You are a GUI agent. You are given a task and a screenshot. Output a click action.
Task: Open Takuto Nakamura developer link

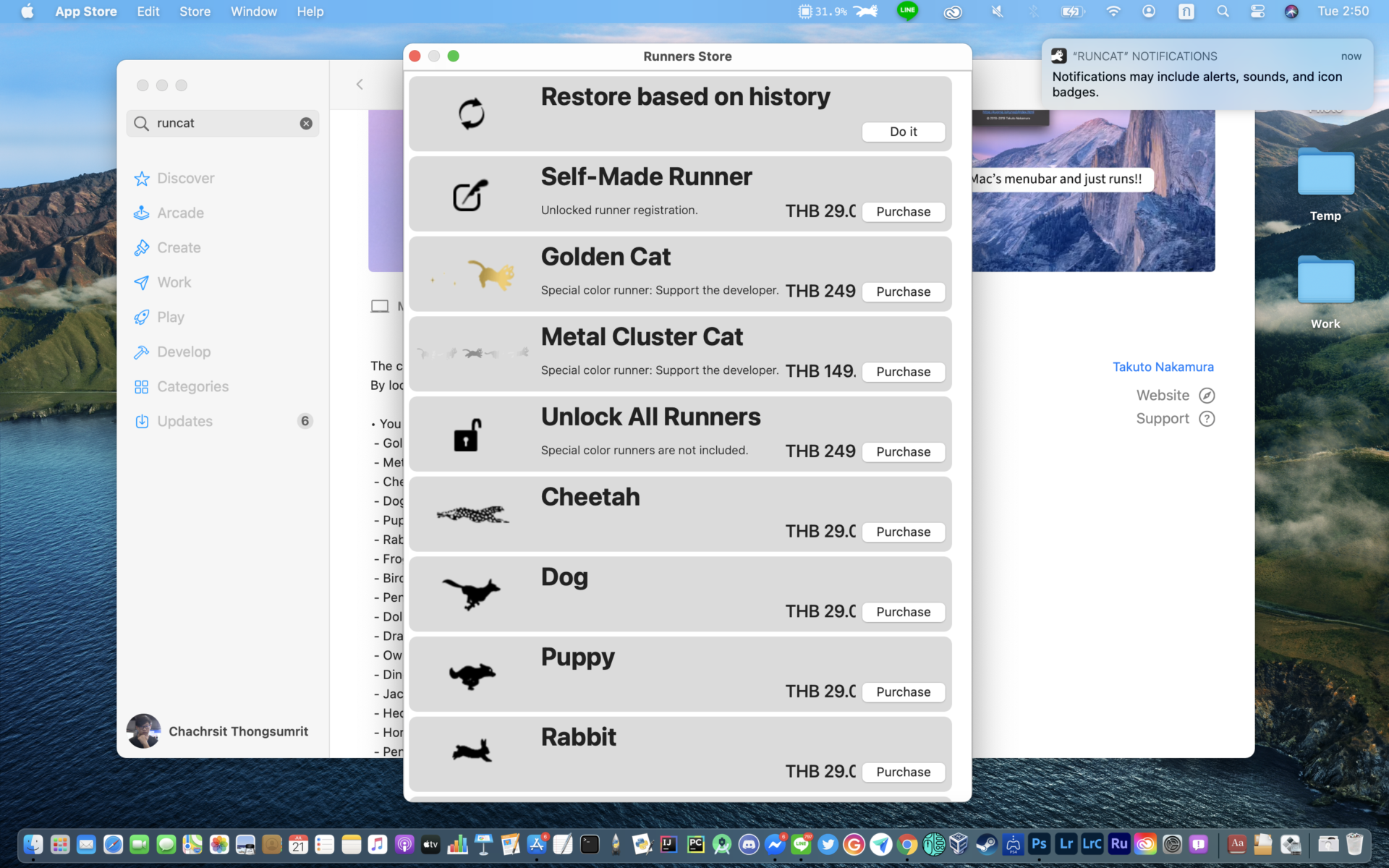(x=1163, y=367)
